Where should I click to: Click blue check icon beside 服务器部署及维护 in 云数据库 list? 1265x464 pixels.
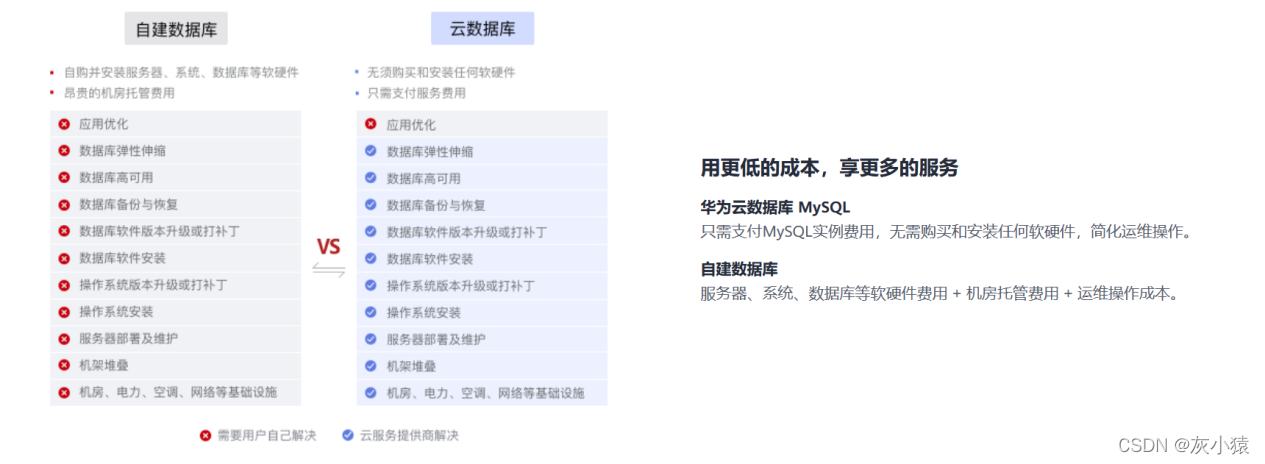click(x=371, y=339)
